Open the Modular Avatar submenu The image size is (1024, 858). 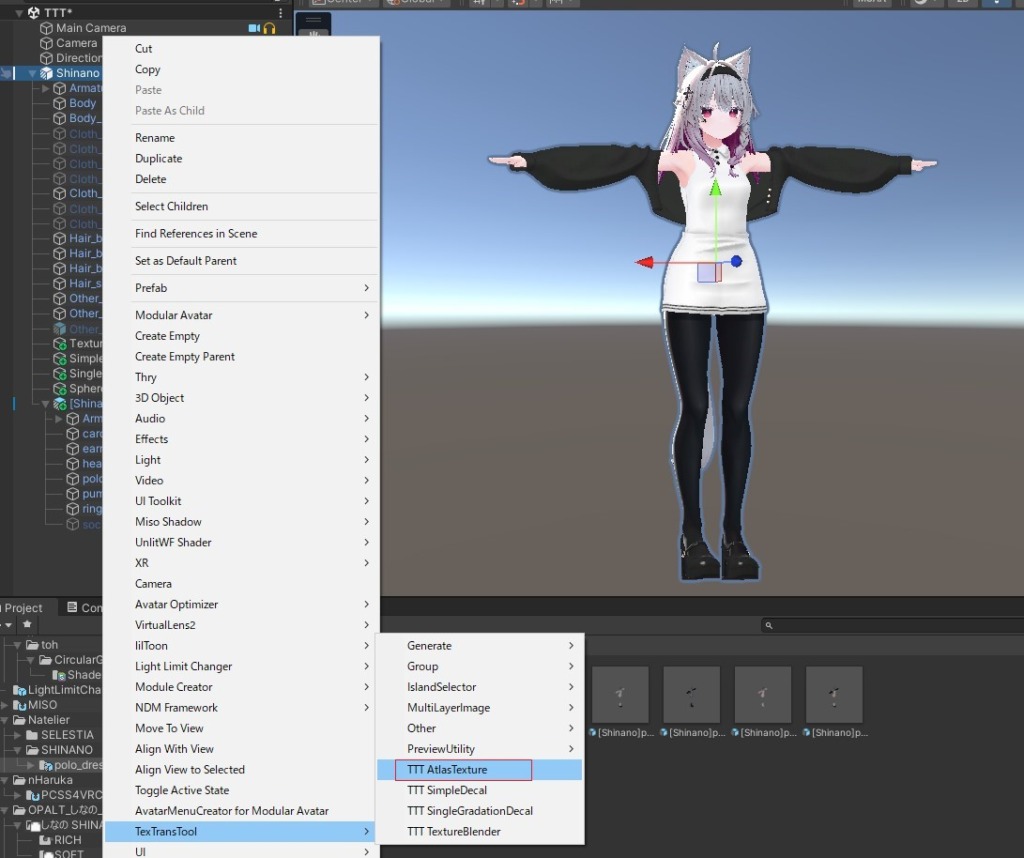[242, 315]
